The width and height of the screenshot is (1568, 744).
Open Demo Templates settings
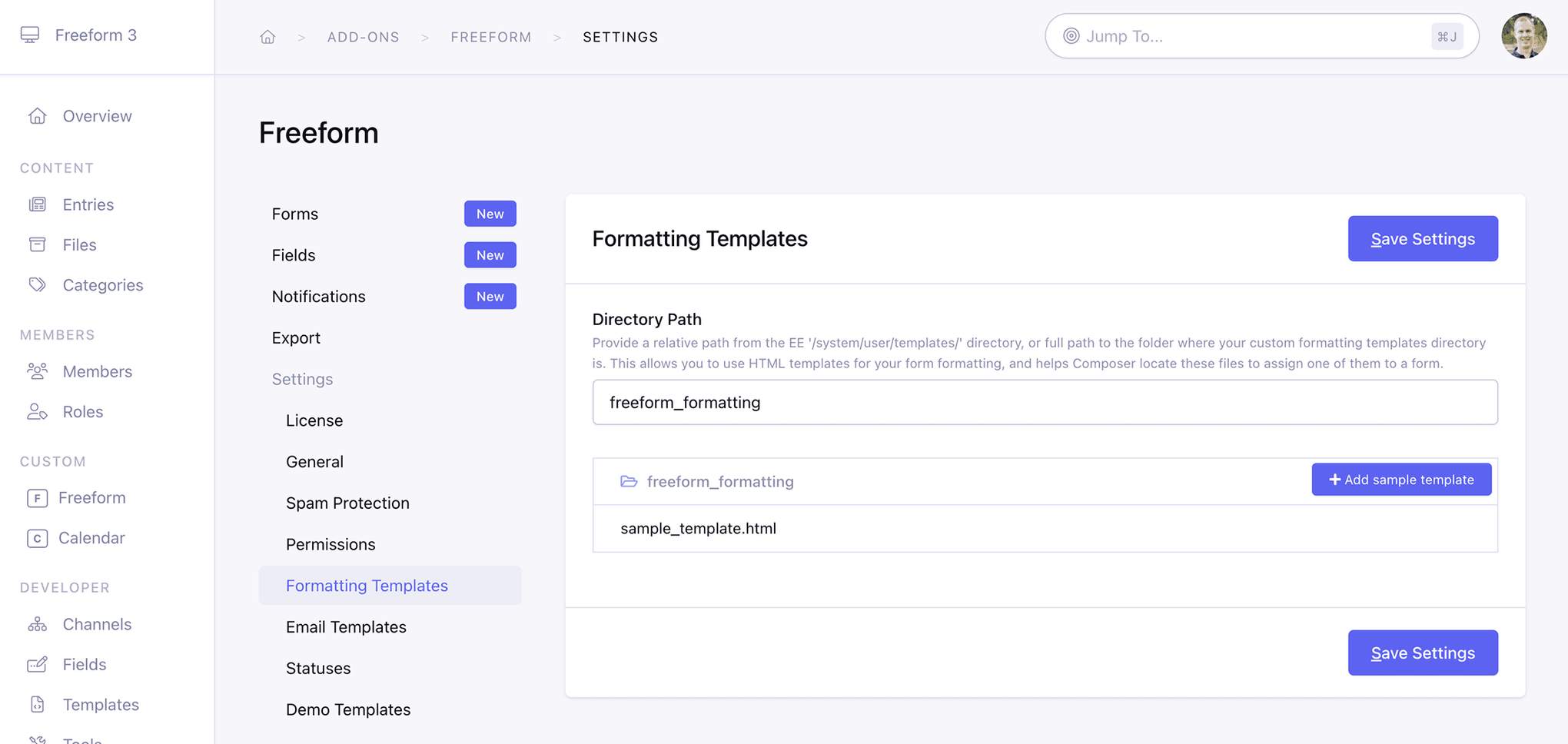pos(348,709)
